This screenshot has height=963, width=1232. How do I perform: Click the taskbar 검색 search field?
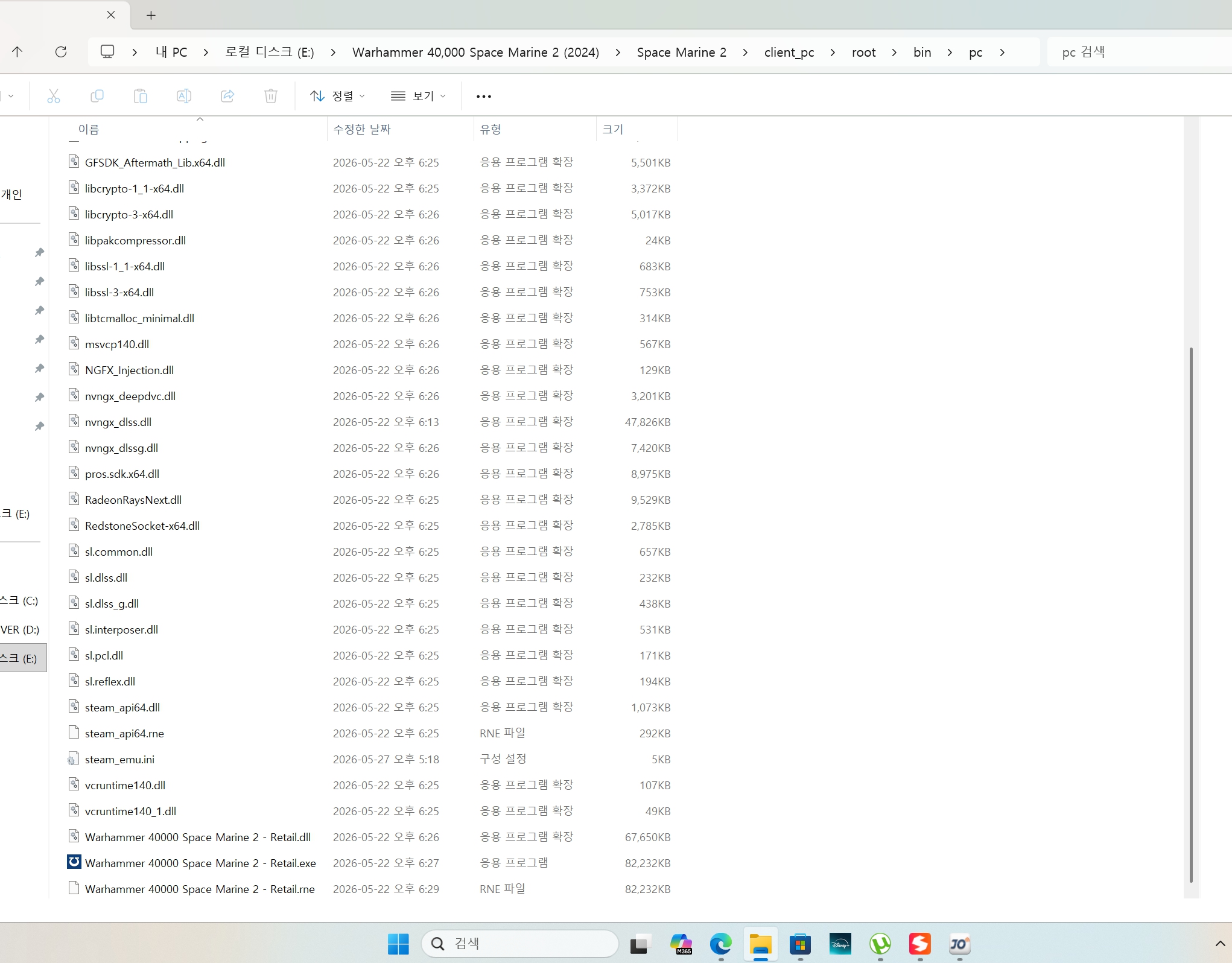pyautogui.click(x=520, y=944)
